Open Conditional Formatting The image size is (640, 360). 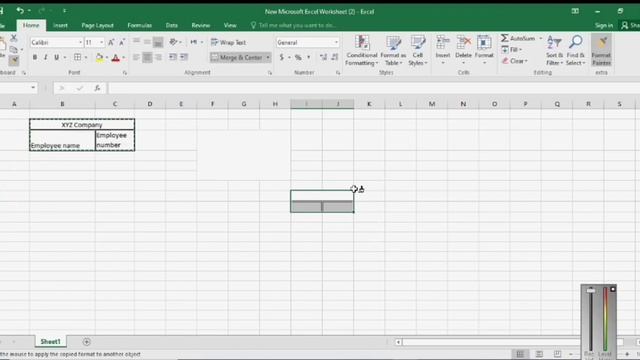pos(362,51)
